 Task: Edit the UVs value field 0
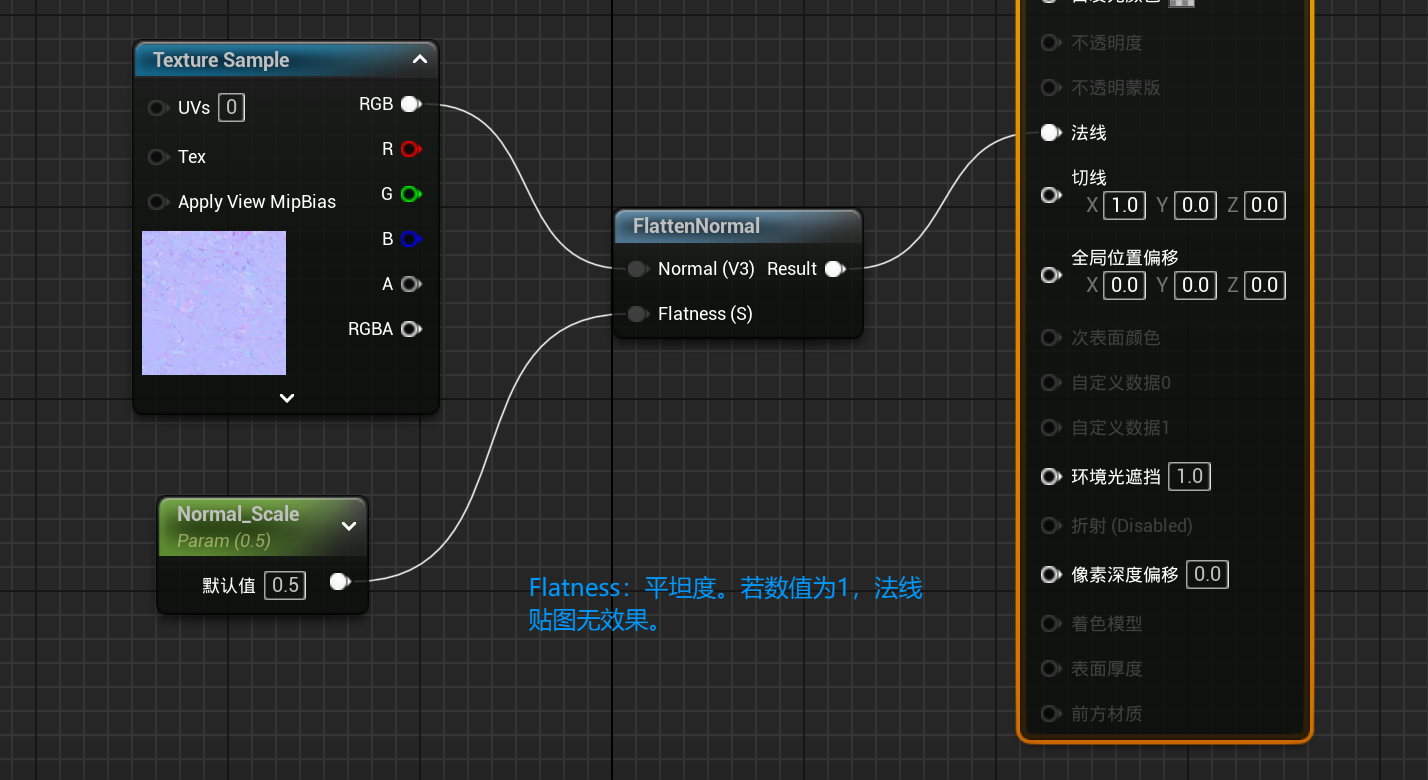tap(231, 107)
